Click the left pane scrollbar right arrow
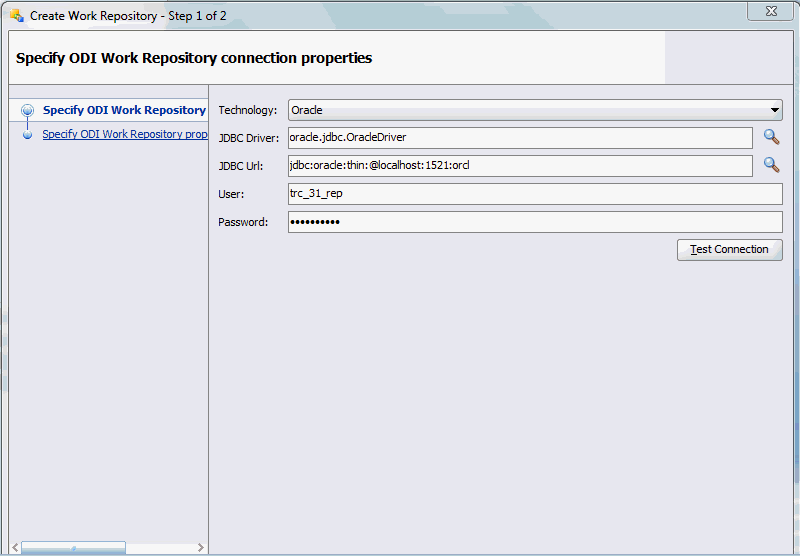The width and height of the screenshot is (800, 556). coord(201,547)
